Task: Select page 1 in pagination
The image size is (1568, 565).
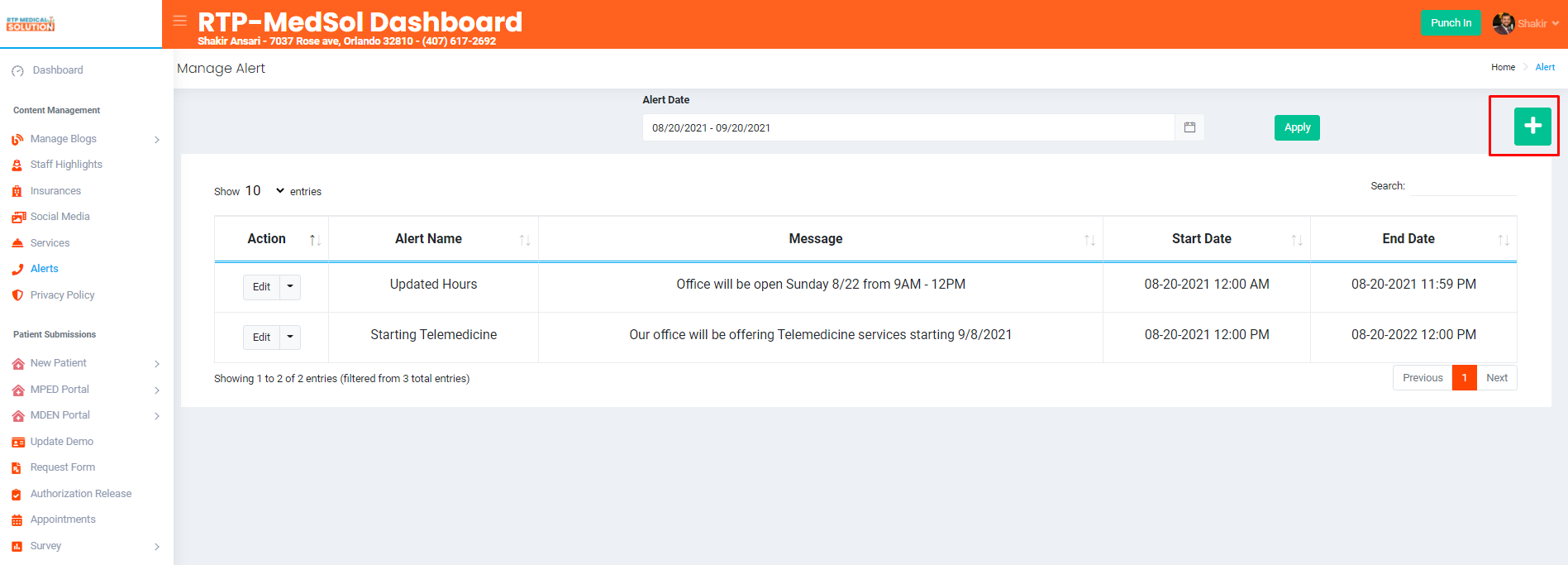Action: pos(1465,378)
